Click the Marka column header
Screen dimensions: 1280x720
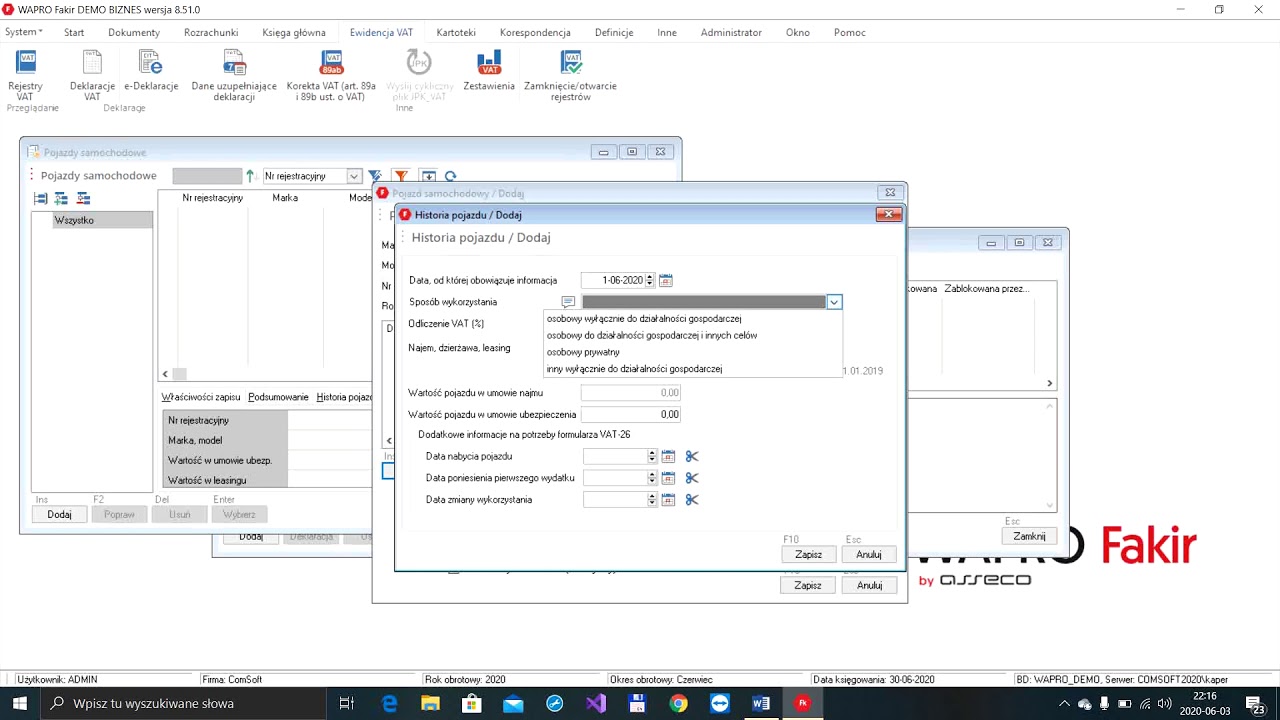coord(285,198)
